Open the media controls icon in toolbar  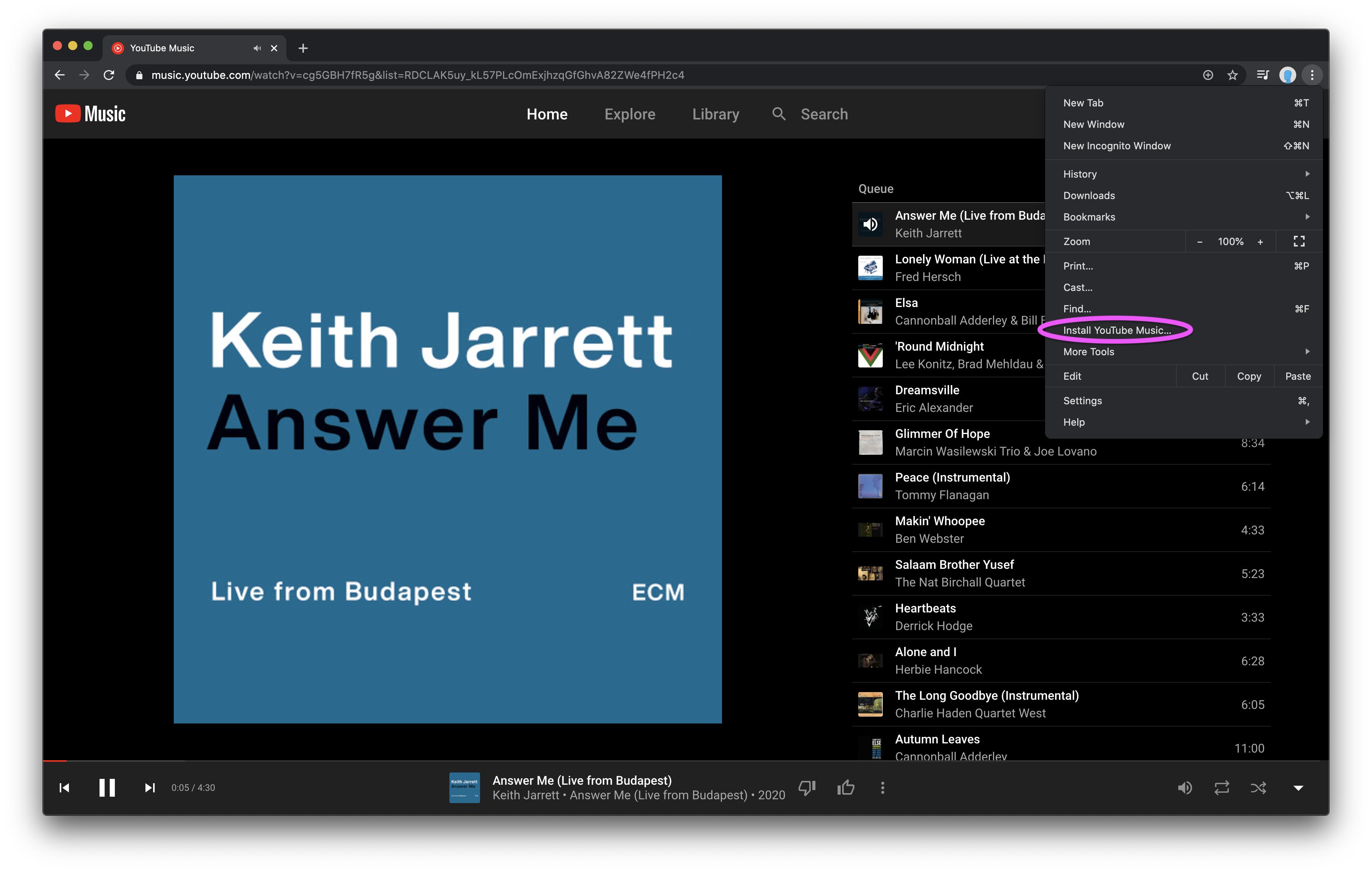[1263, 75]
